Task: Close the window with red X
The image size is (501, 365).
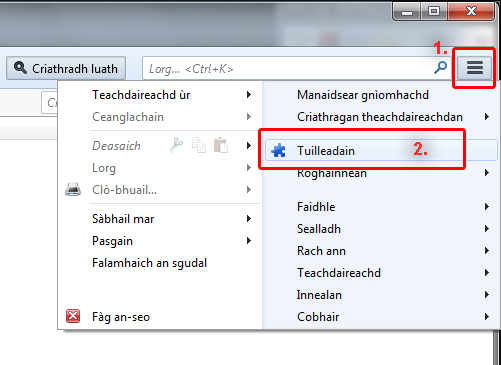Action: pyautogui.click(x=471, y=12)
